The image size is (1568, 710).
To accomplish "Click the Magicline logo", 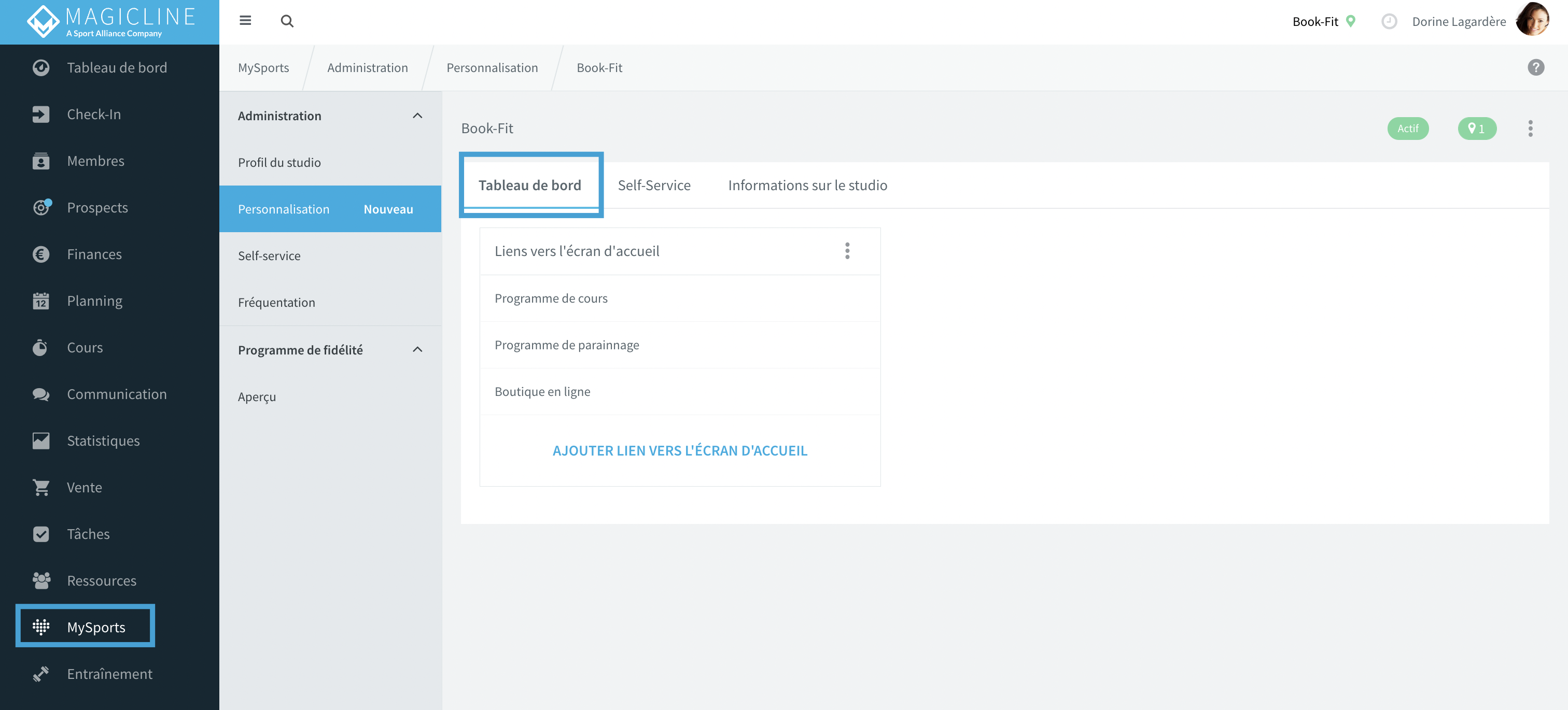I will pos(111,22).
